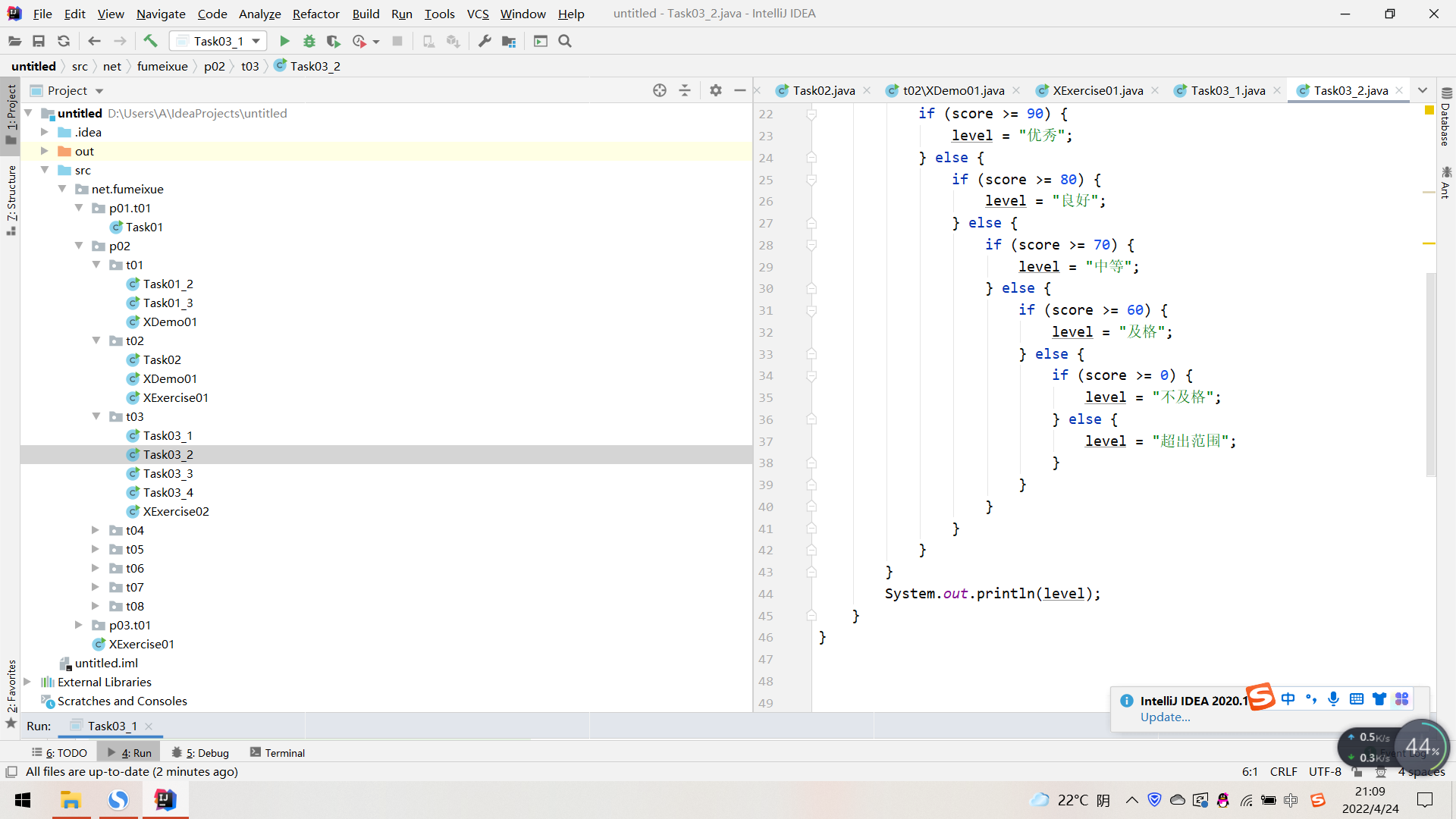The height and width of the screenshot is (819, 1456).
Task: Hide the Project tool window
Action: 740,90
